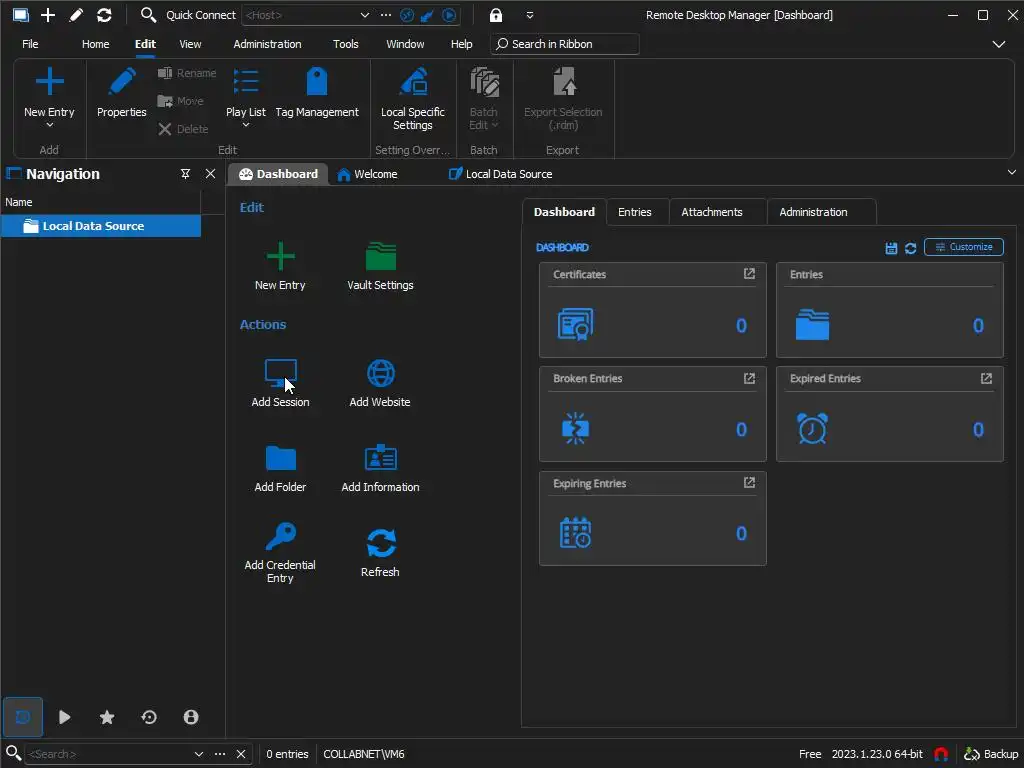
Task: Click Add Information action
Action: coord(380,467)
